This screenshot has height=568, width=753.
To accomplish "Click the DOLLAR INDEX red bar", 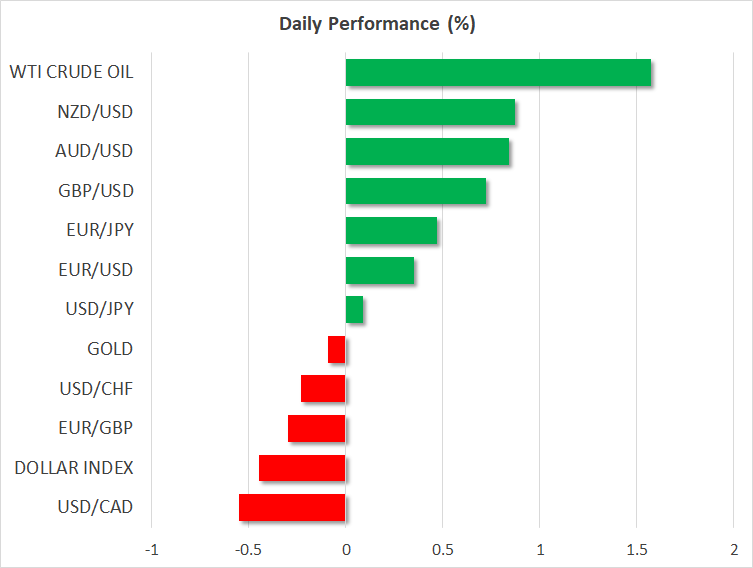I will (x=302, y=468).
